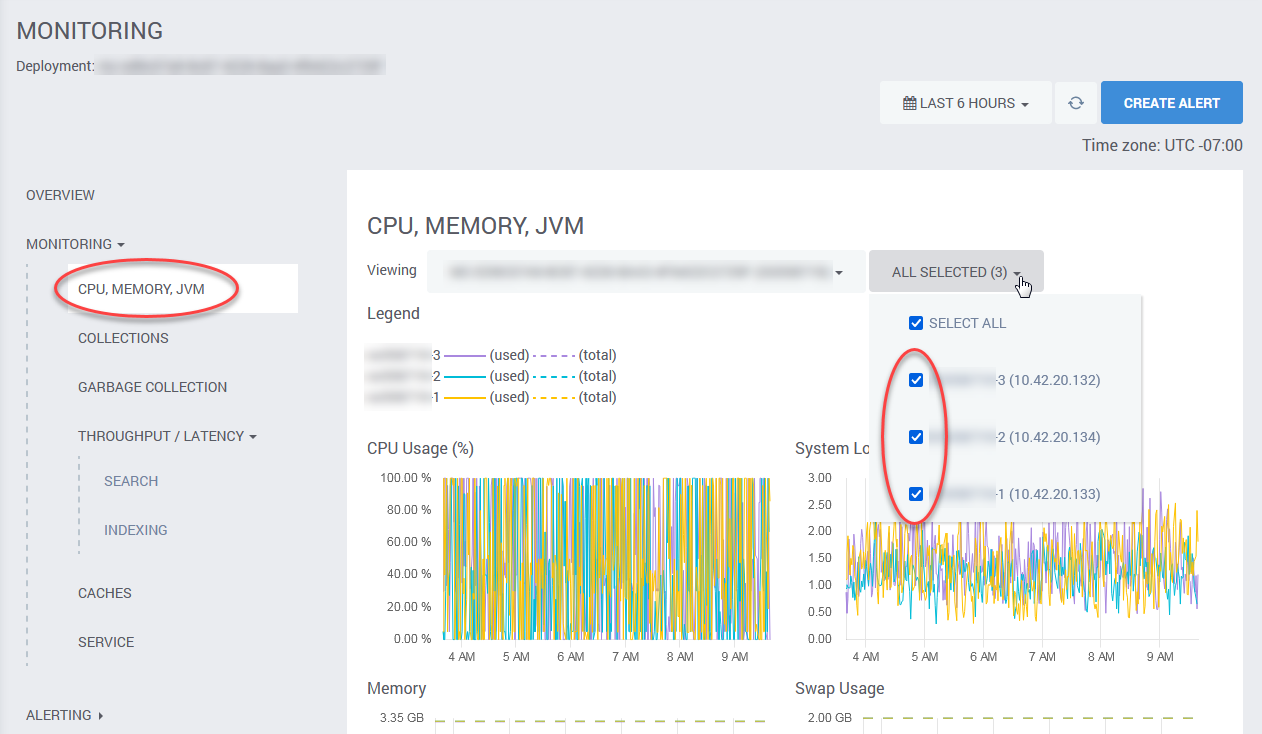Select SEARCH under Throughput / Latency
1262x734 pixels.
tap(130, 481)
